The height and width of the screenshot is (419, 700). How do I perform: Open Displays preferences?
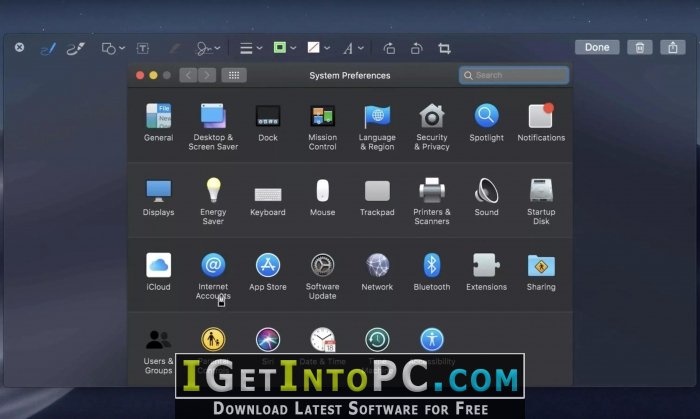click(158, 197)
